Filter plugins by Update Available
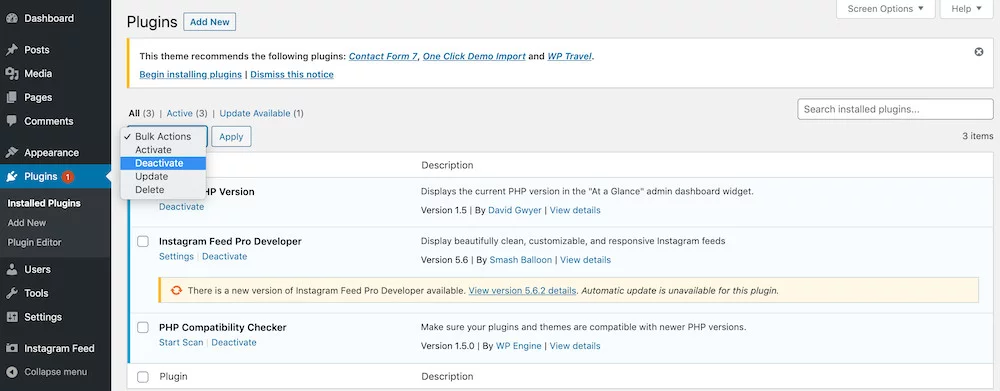1000x391 pixels. (x=255, y=114)
